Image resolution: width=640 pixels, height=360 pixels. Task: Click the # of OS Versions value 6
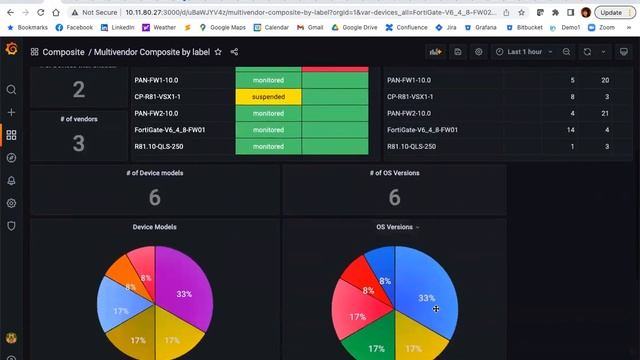click(394, 198)
